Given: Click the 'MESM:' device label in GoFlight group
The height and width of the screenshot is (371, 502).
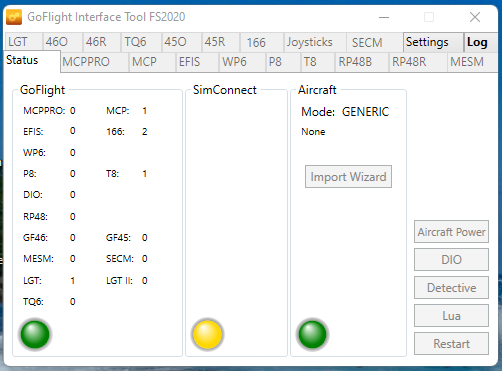Looking at the screenshot, I should 38,259.
